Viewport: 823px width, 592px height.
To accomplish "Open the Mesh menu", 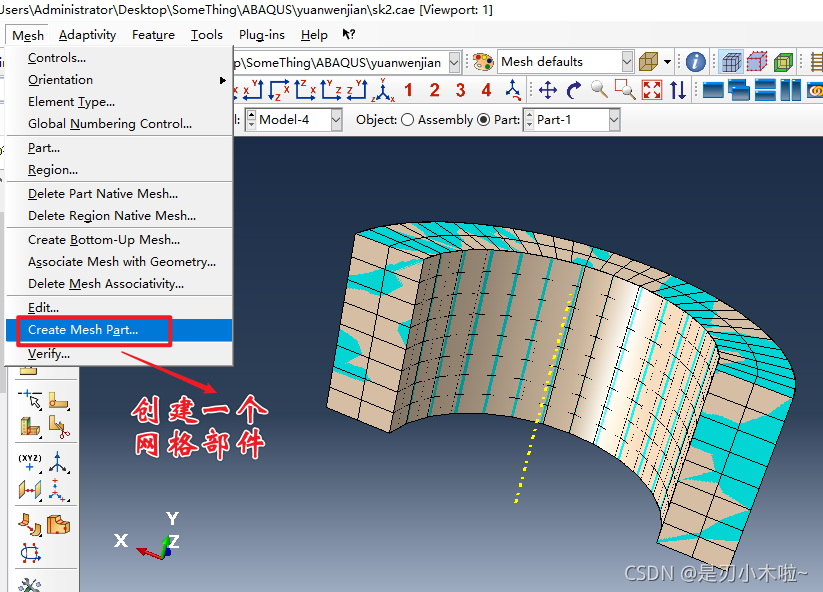I will point(28,35).
